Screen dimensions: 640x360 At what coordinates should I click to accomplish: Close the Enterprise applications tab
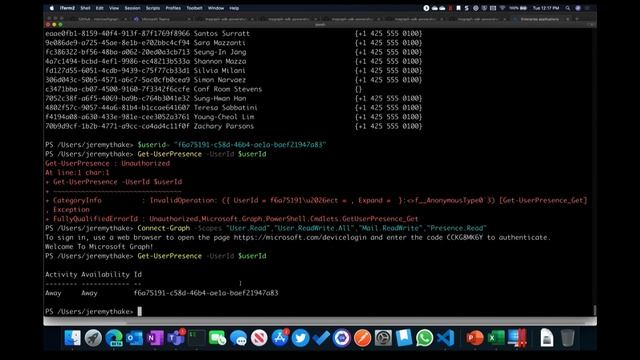[567, 19]
